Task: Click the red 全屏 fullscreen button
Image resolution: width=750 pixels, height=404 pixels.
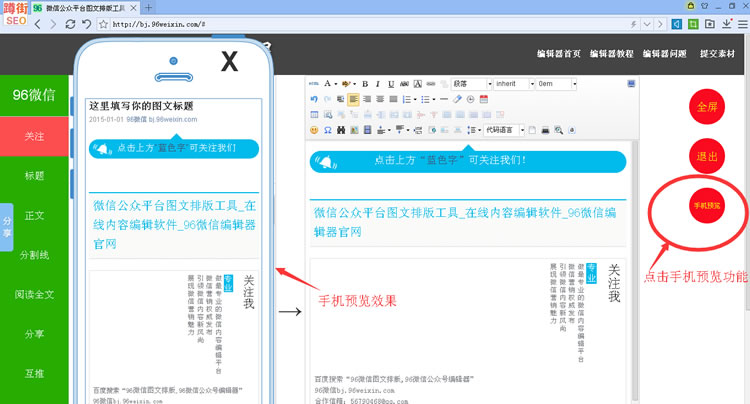Action: click(707, 107)
